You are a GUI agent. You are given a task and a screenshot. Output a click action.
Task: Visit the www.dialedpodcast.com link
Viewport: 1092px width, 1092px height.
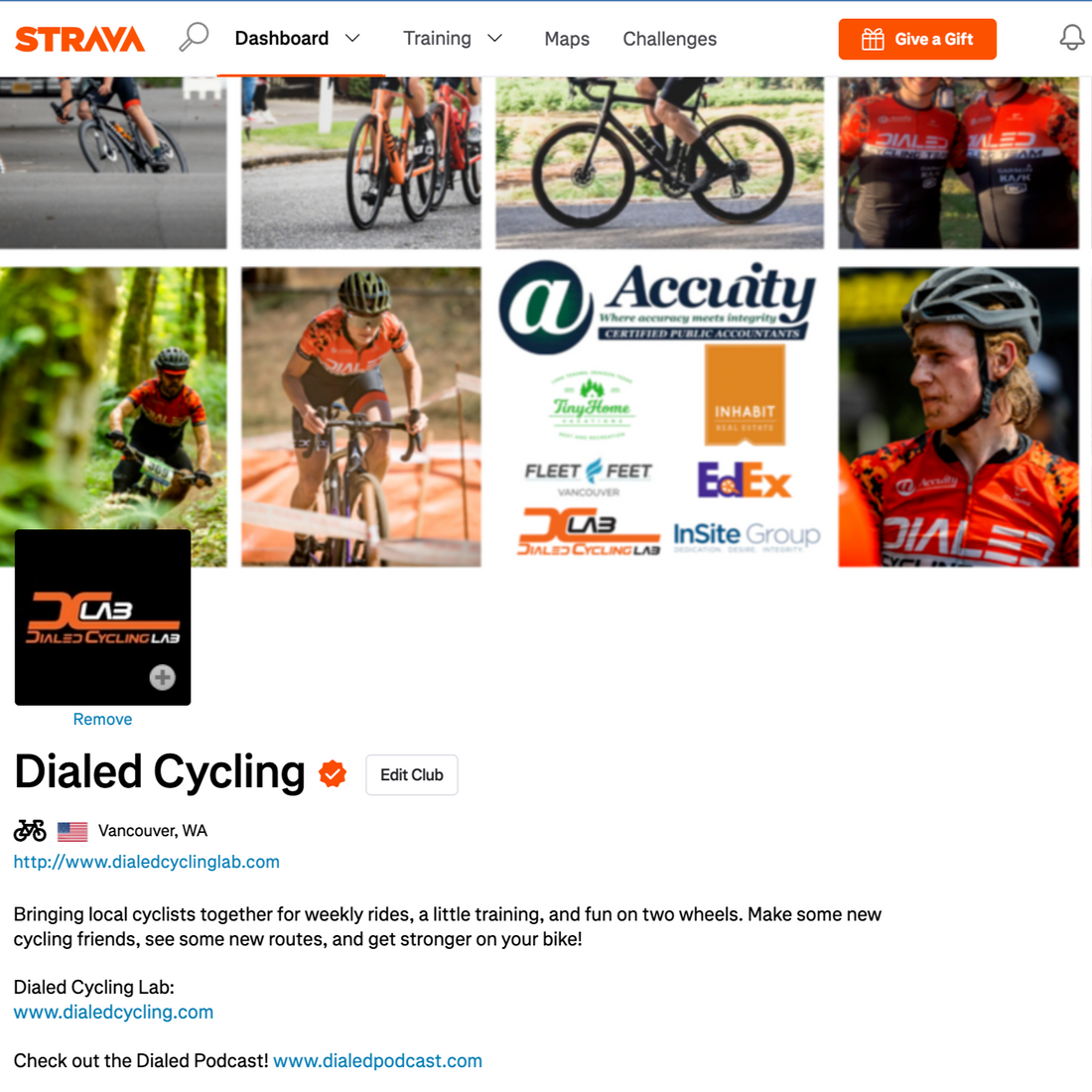click(377, 1060)
